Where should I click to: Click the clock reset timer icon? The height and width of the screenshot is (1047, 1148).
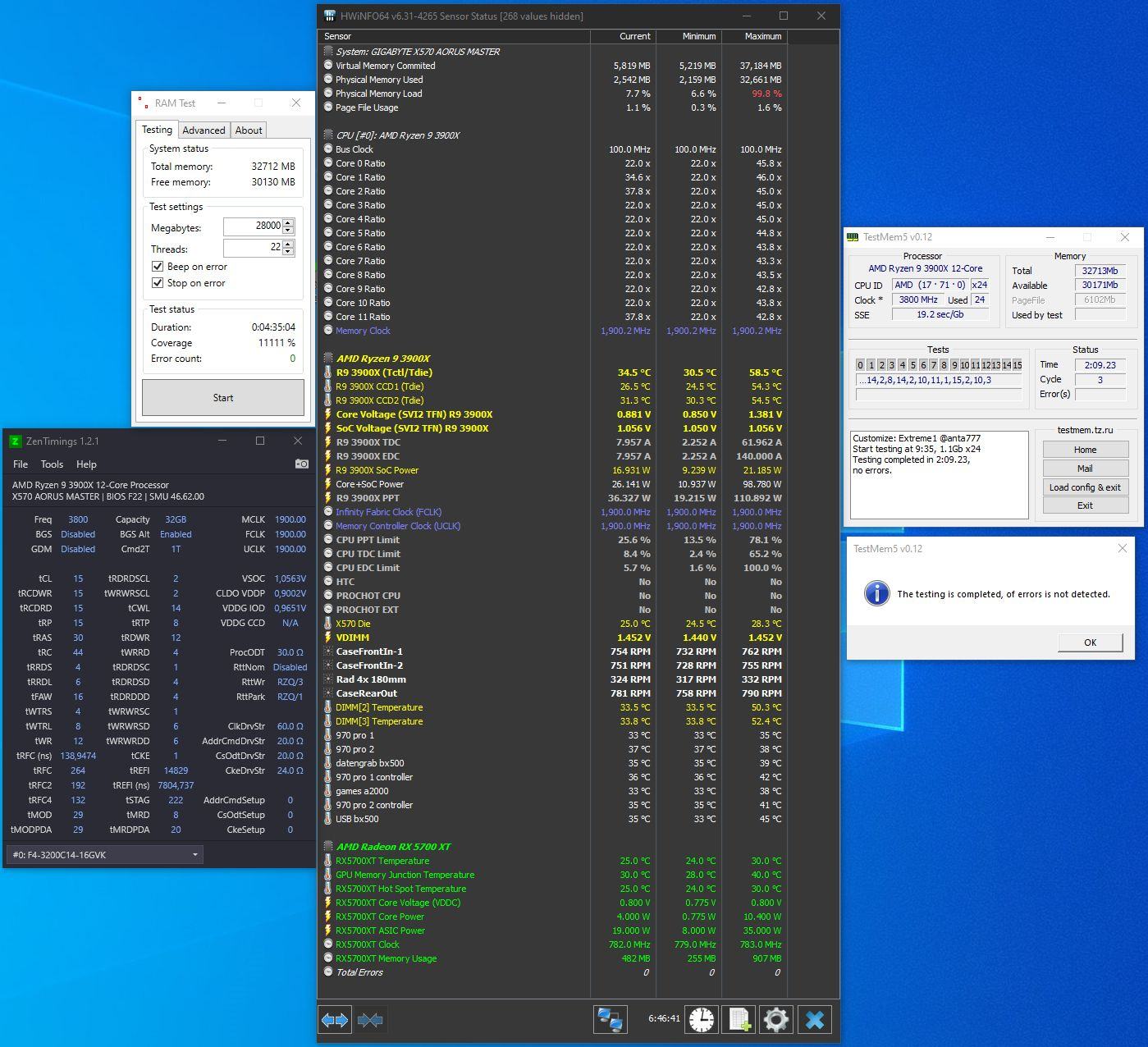point(702,1020)
